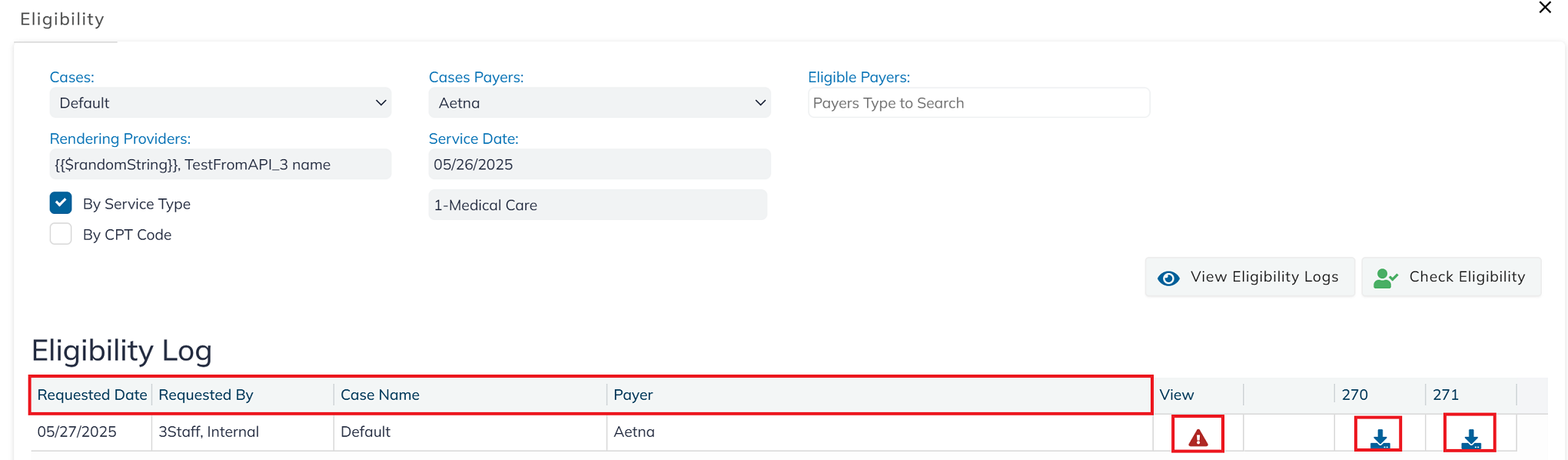Viewport: 1568px width, 460px height.
Task: Click the Service Date field 05/26/2025
Action: (600, 164)
